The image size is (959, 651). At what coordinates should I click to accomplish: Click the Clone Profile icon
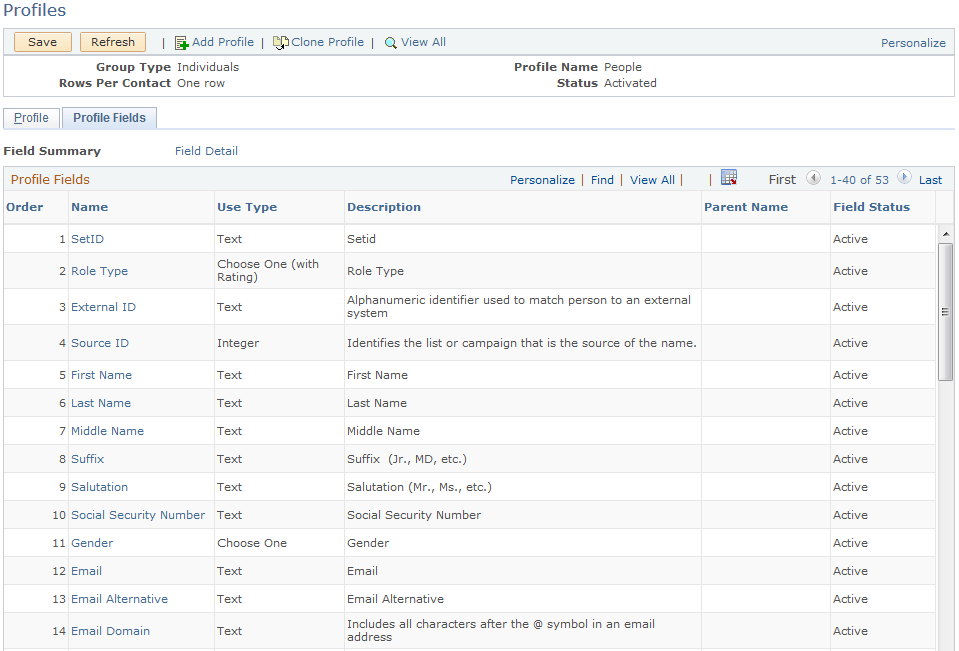pos(280,43)
